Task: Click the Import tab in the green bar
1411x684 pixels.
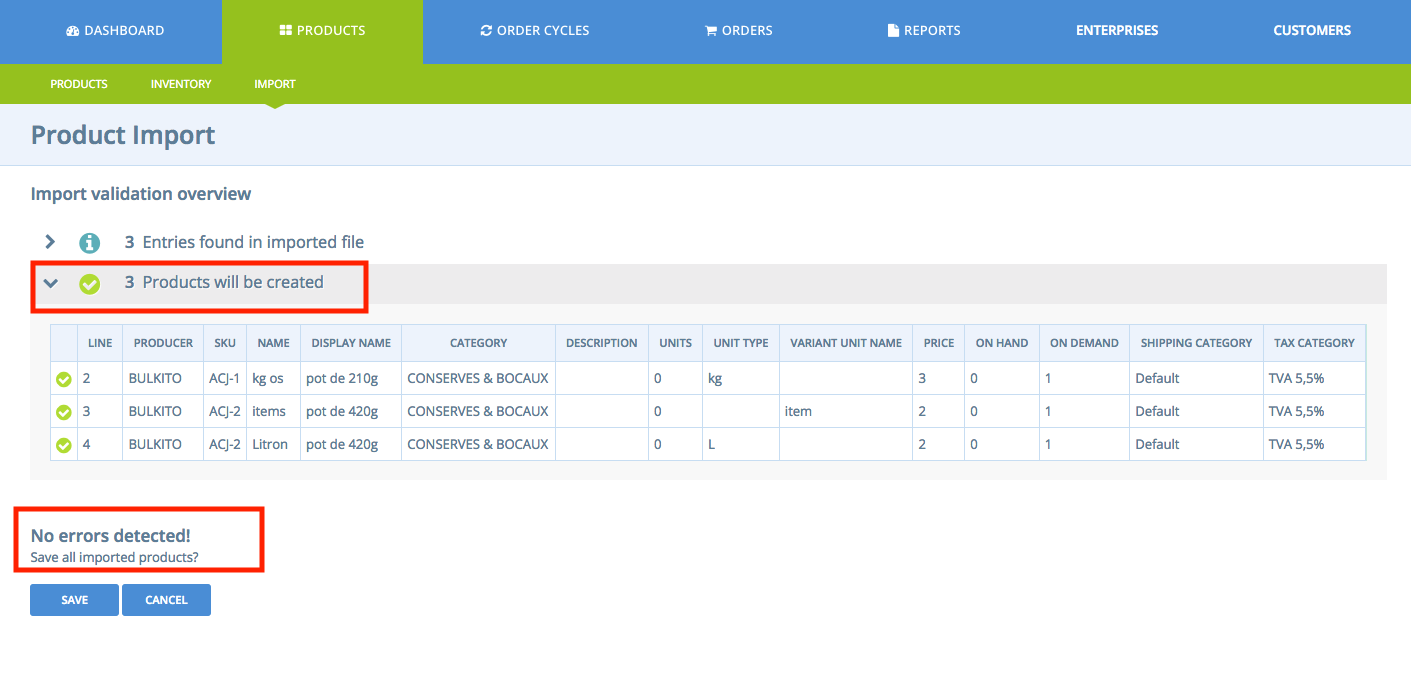Action: tap(274, 84)
